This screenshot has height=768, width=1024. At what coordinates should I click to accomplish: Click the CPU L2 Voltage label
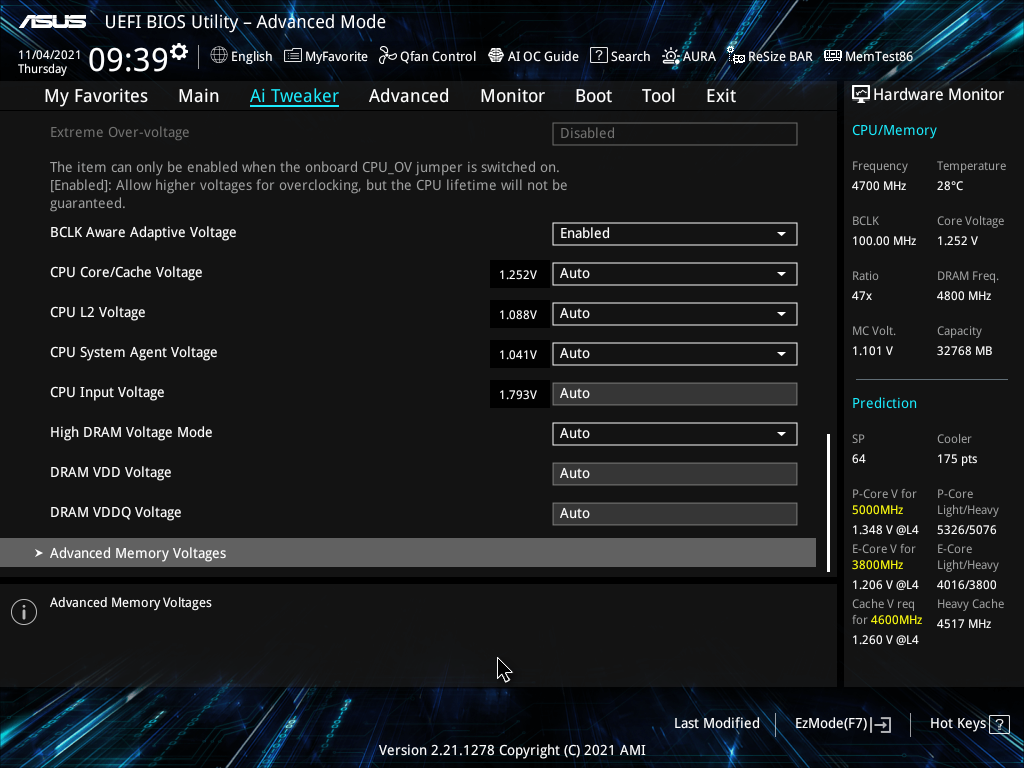[x=97, y=313]
